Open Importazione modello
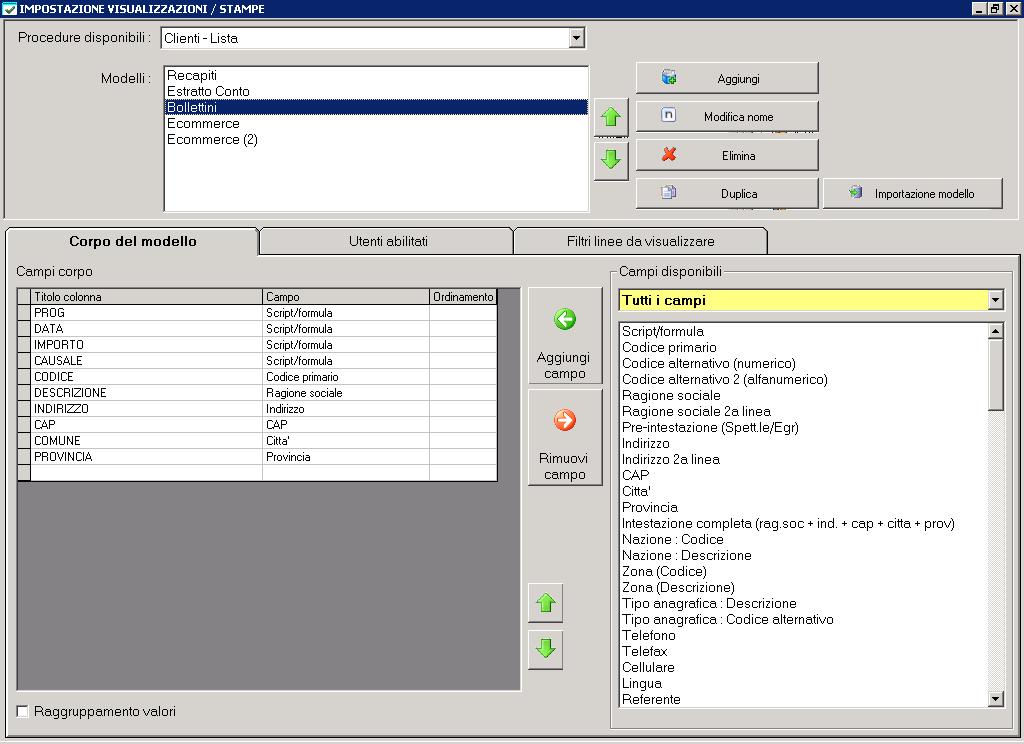 [912, 194]
